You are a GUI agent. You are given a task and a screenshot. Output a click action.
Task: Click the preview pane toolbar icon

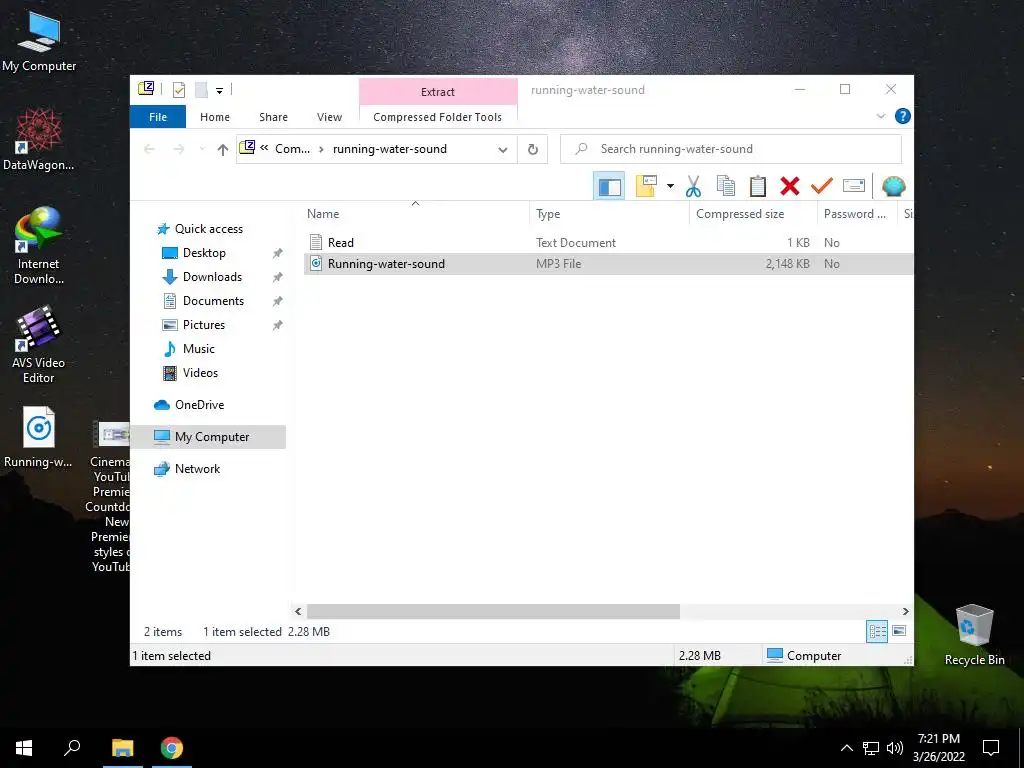point(609,187)
